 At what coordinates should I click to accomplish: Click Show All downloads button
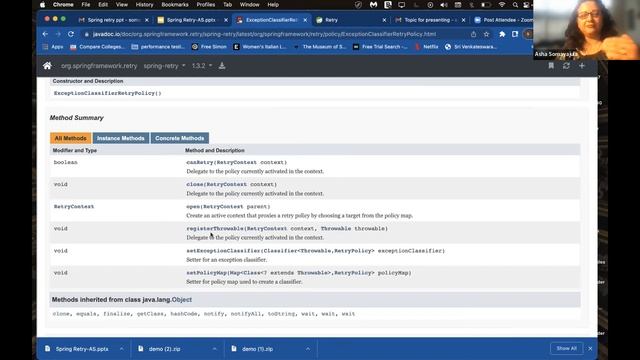click(567, 349)
